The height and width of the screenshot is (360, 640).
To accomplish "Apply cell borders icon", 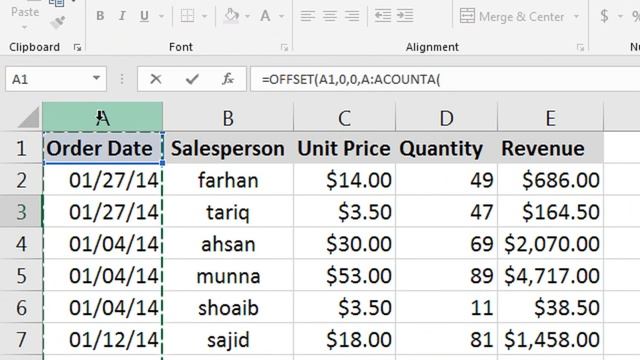I will 187,16.
